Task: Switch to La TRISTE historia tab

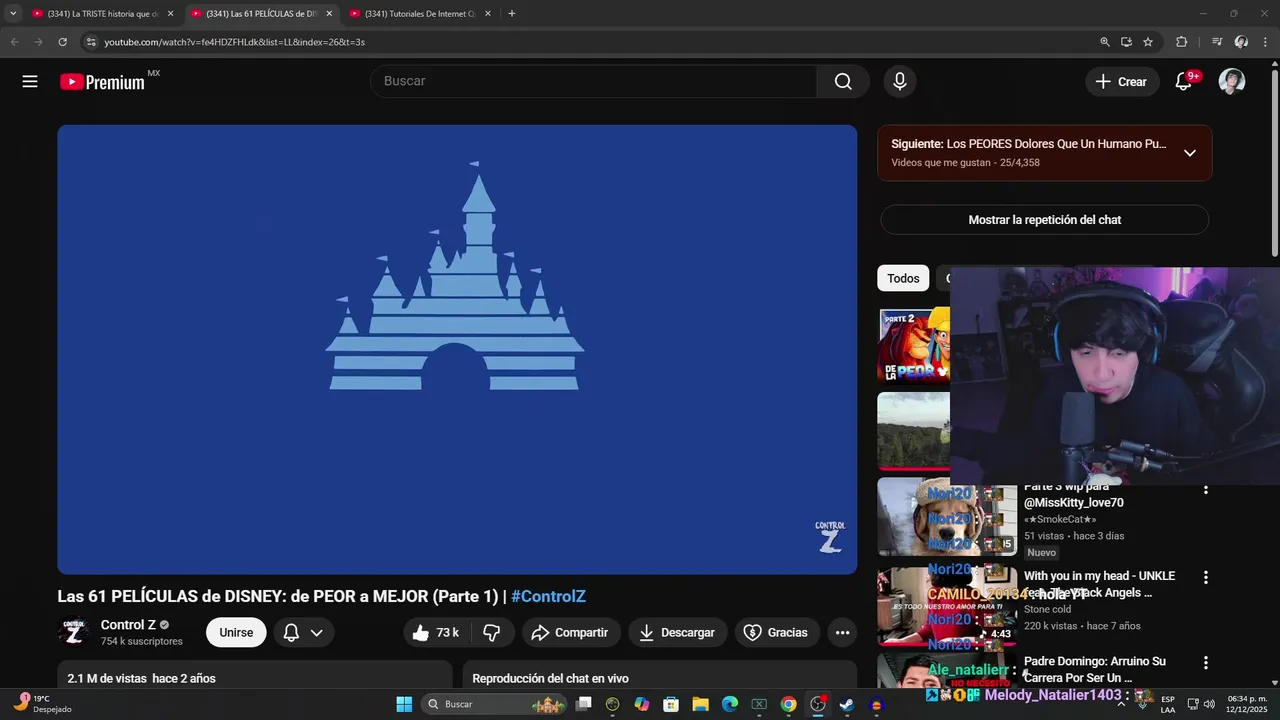Action: [x=103, y=14]
